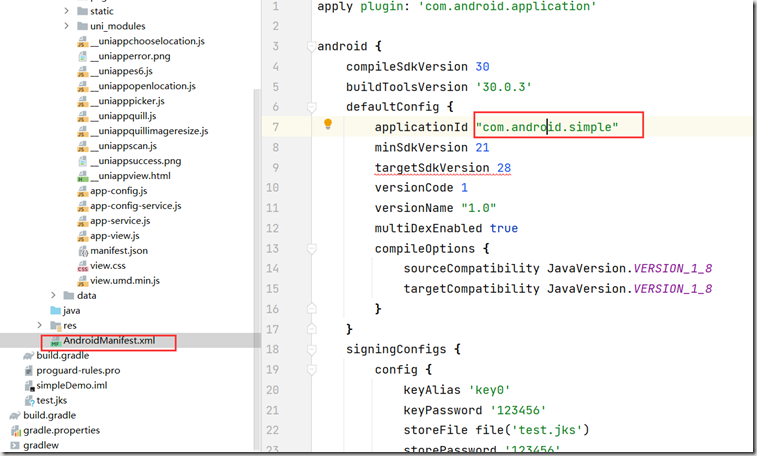Click the yellow lightbulb quick-fix icon

click(327, 125)
